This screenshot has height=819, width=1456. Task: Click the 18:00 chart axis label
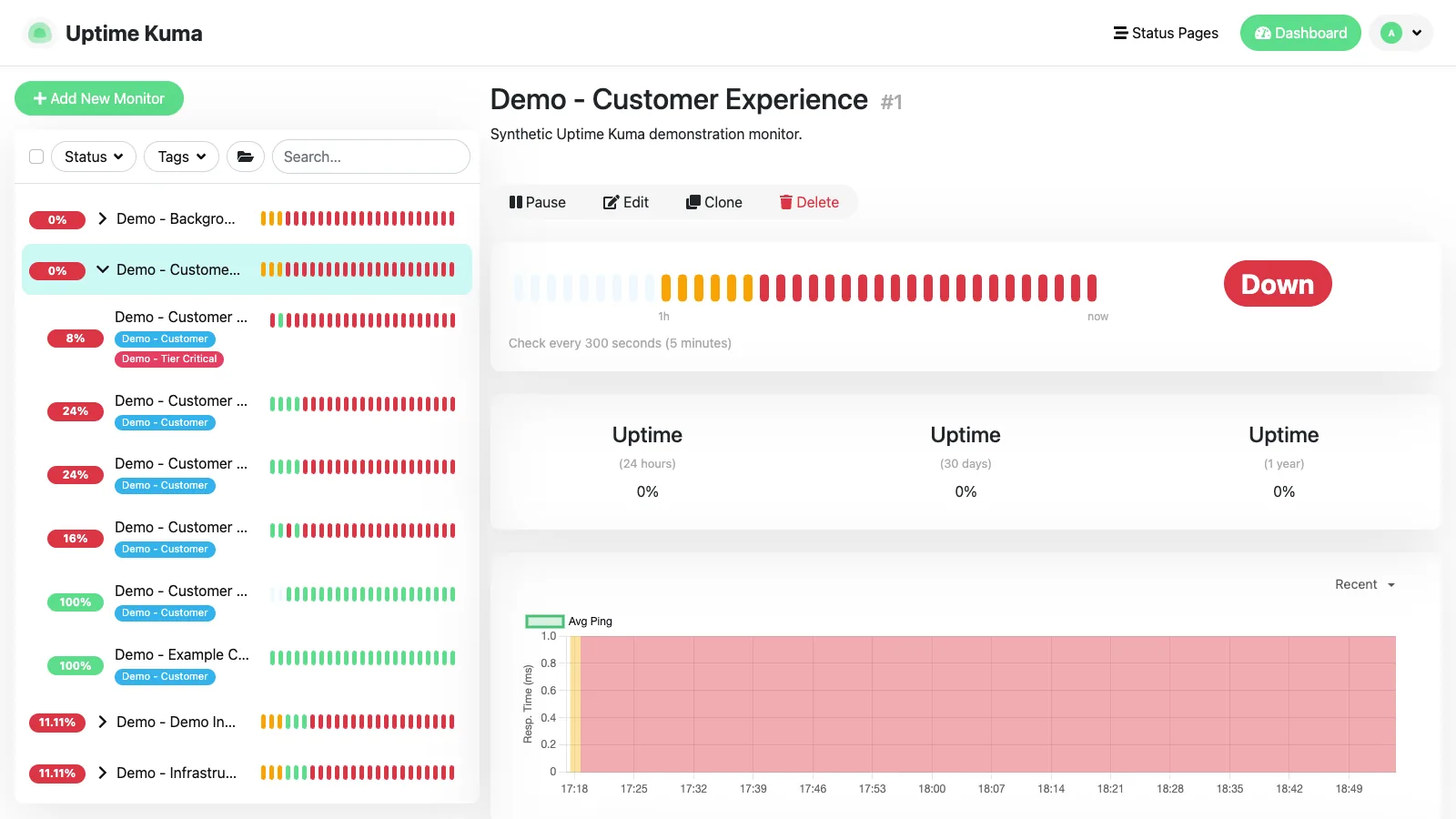pyautogui.click(x=932, y=789)
